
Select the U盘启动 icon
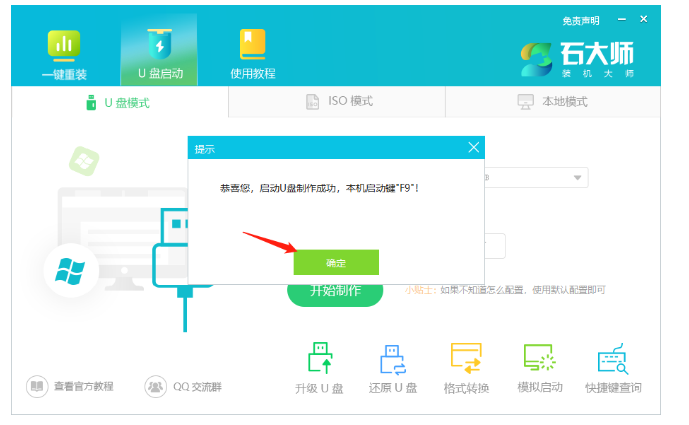159,53
